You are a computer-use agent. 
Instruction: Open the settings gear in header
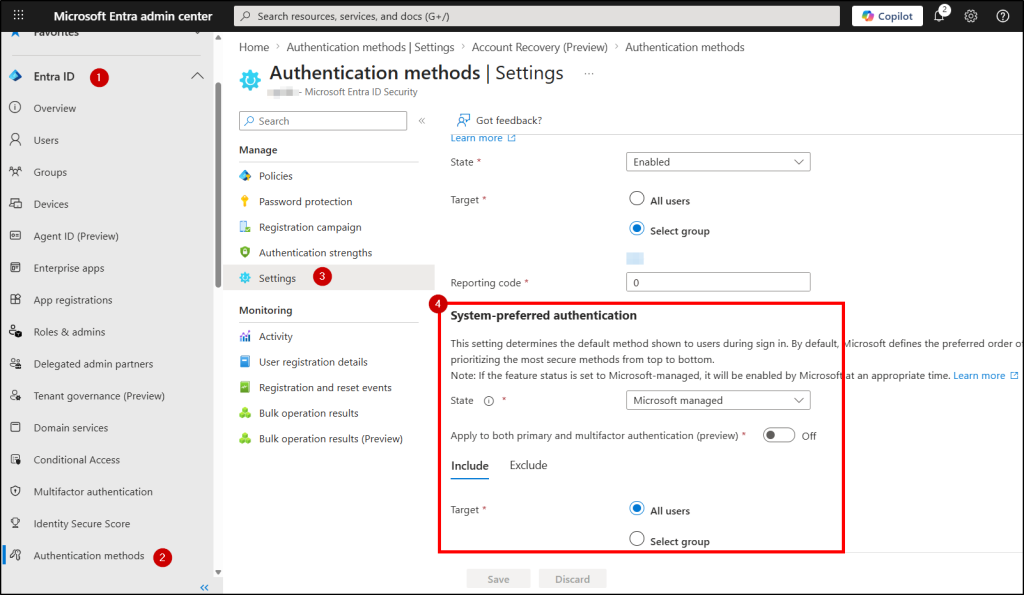click(970, 16)
